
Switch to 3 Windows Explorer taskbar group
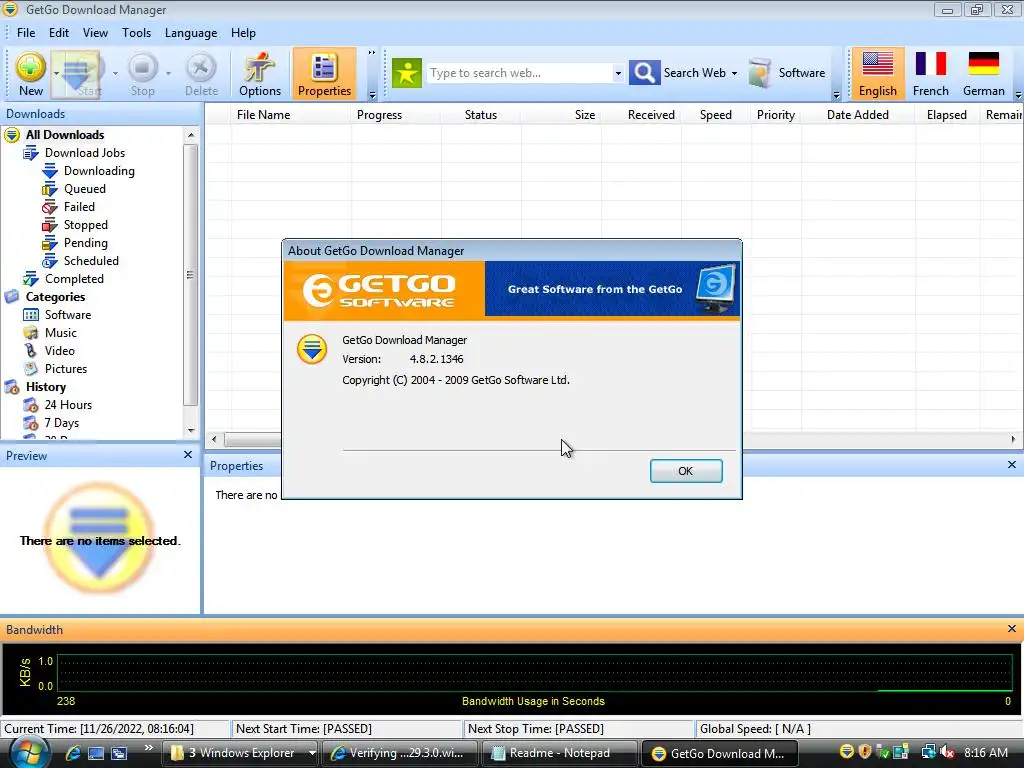241,753
